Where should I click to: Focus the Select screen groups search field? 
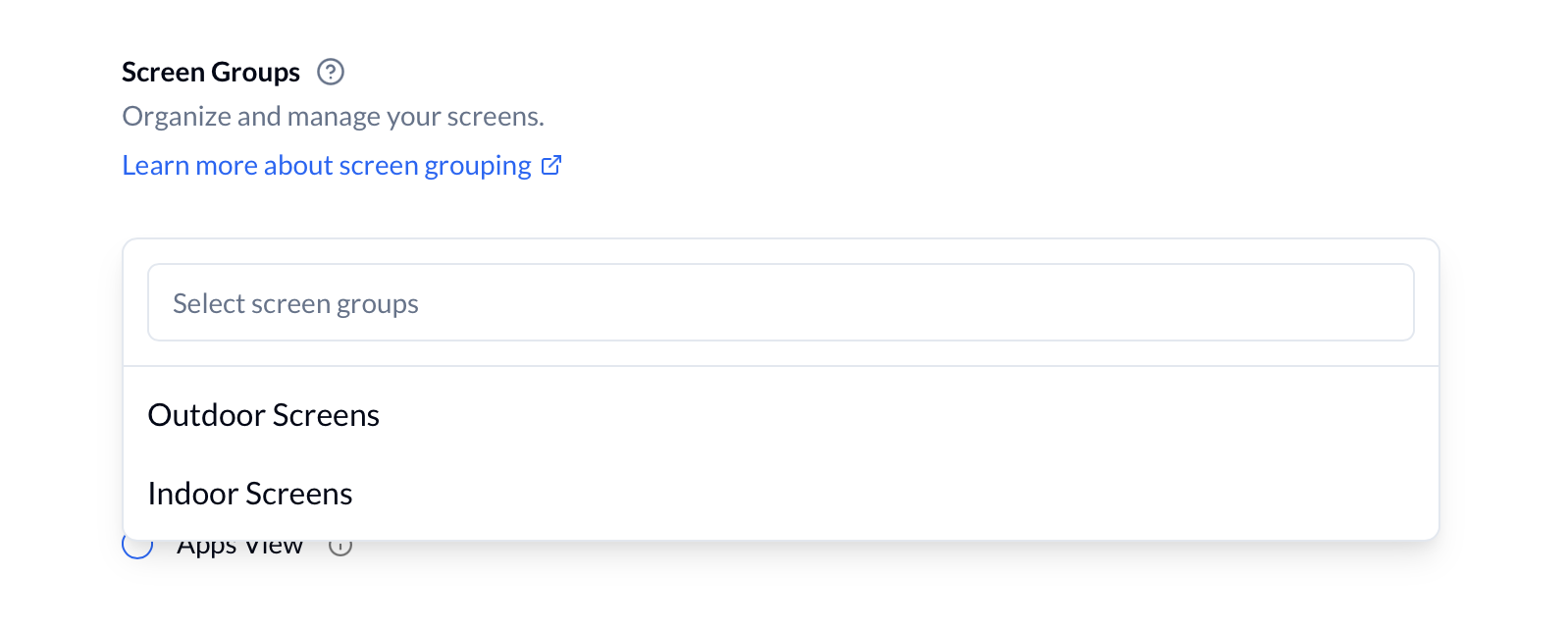[780, 302]
